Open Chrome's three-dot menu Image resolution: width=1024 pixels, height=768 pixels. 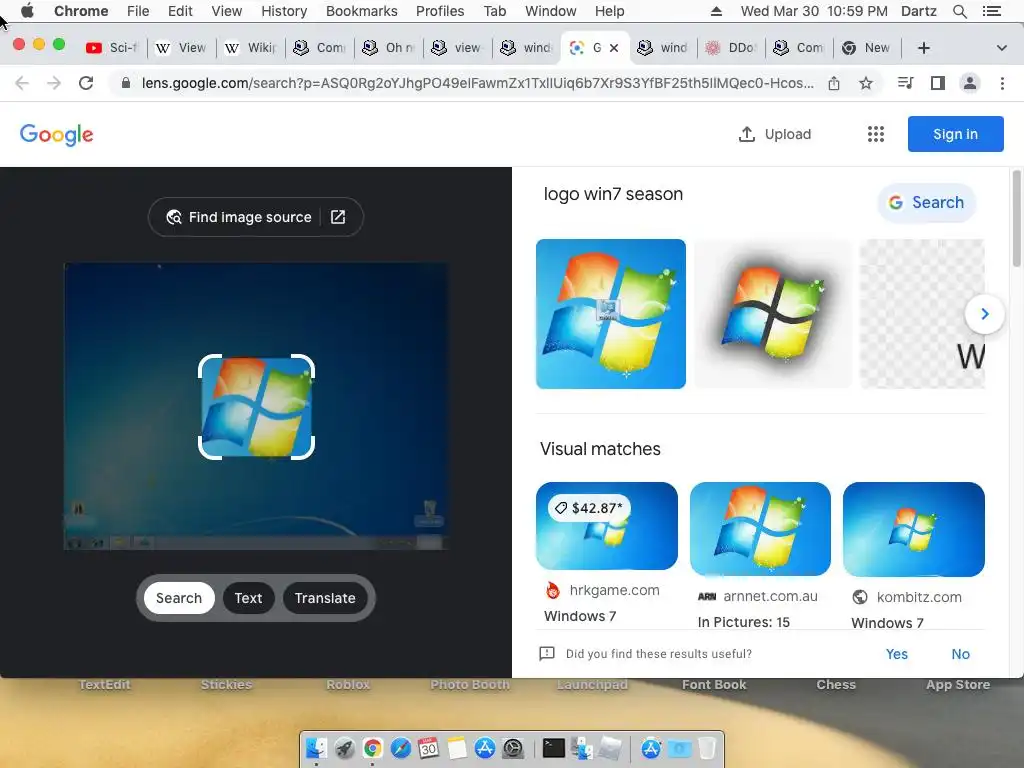(1002, 83)
